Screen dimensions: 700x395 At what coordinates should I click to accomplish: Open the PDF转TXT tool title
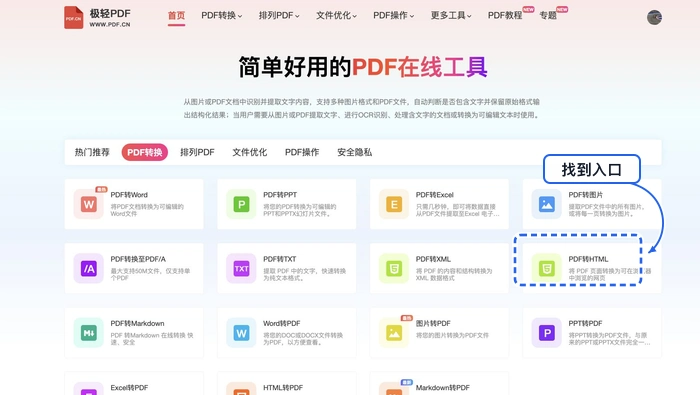pyautogui.click(x=279, y=259)
